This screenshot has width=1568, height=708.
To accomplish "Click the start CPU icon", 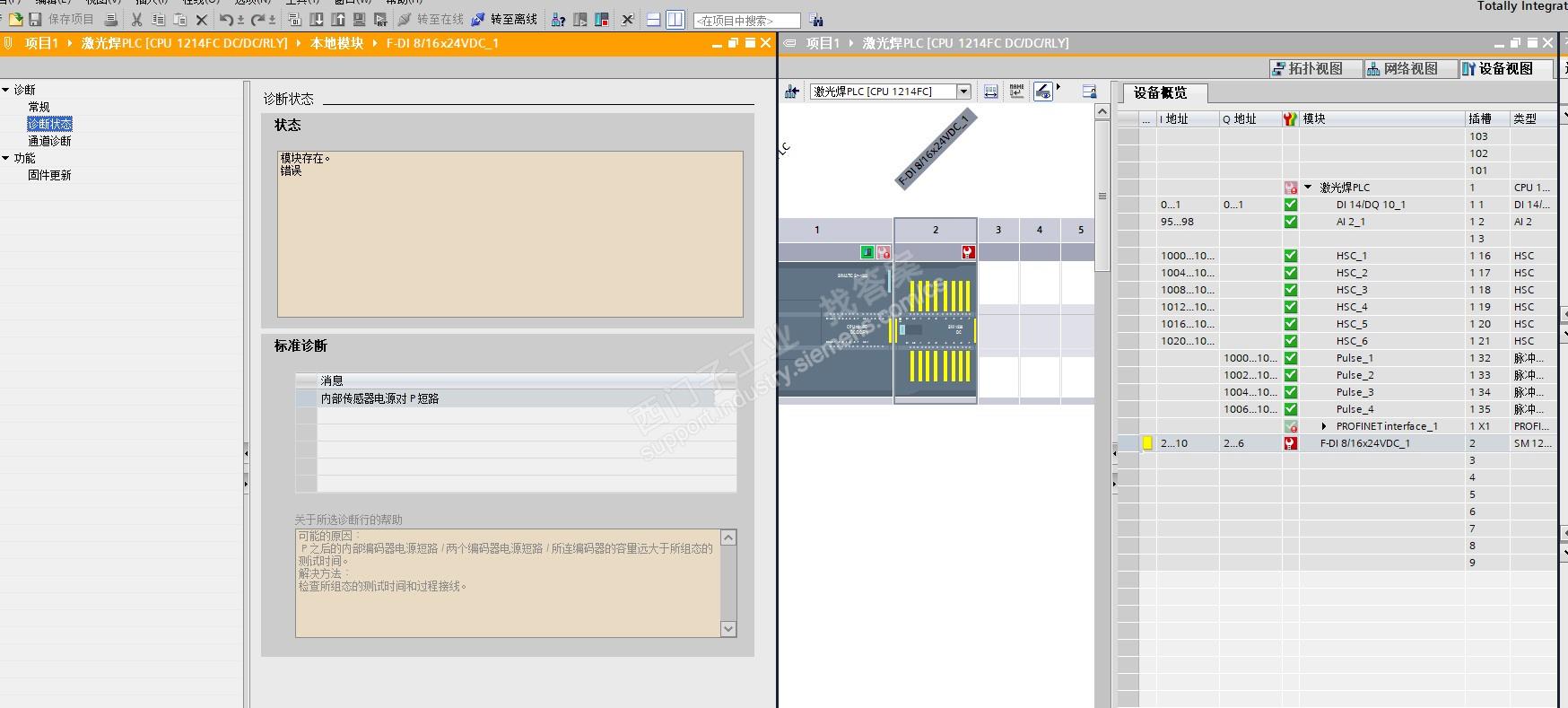I will 579,19.
